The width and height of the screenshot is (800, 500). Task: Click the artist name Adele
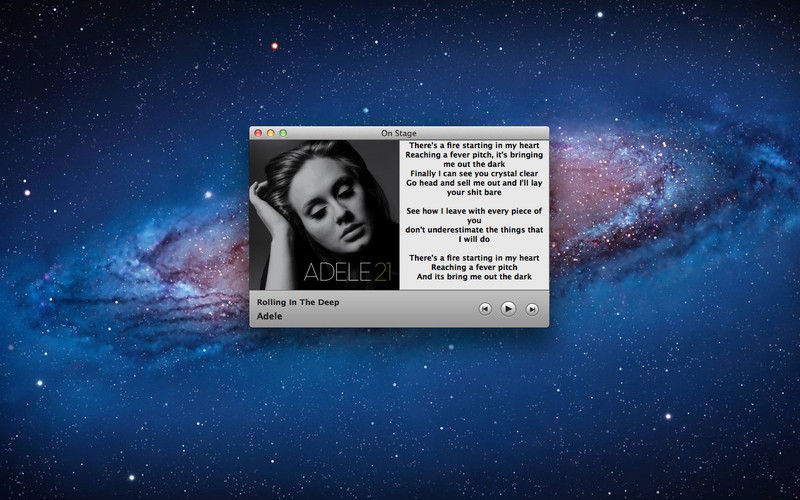[269, 316]
